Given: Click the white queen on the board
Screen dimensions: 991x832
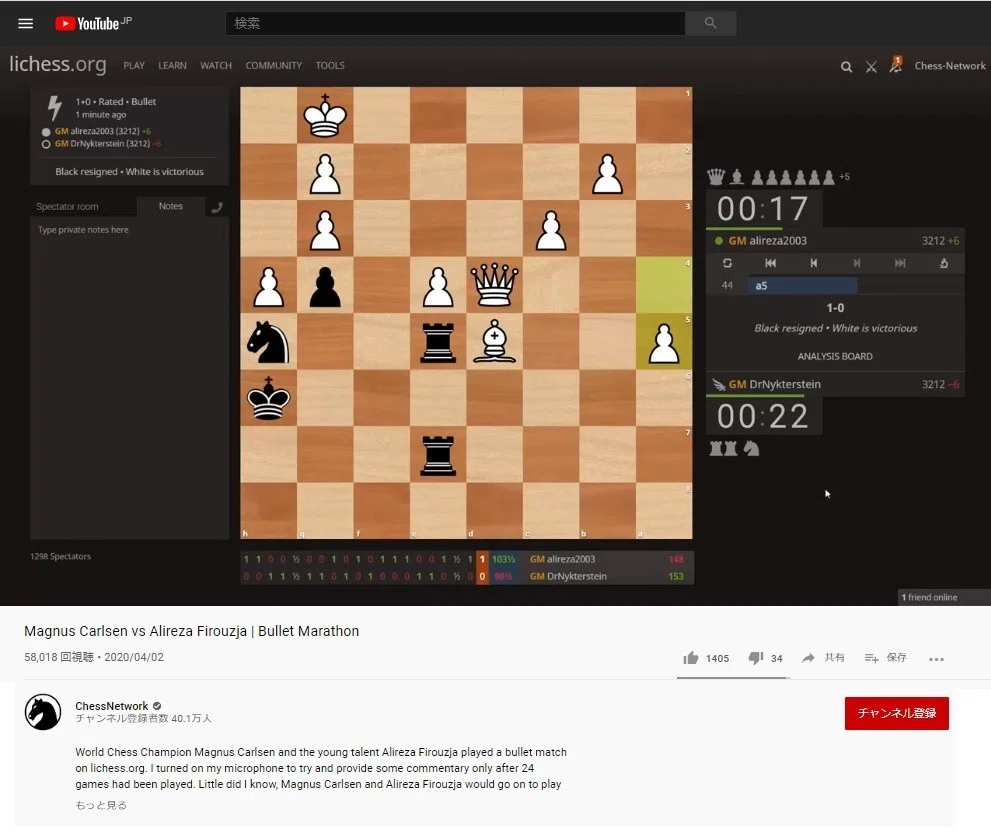Looking at the screenshot, I should pos(494,285).
